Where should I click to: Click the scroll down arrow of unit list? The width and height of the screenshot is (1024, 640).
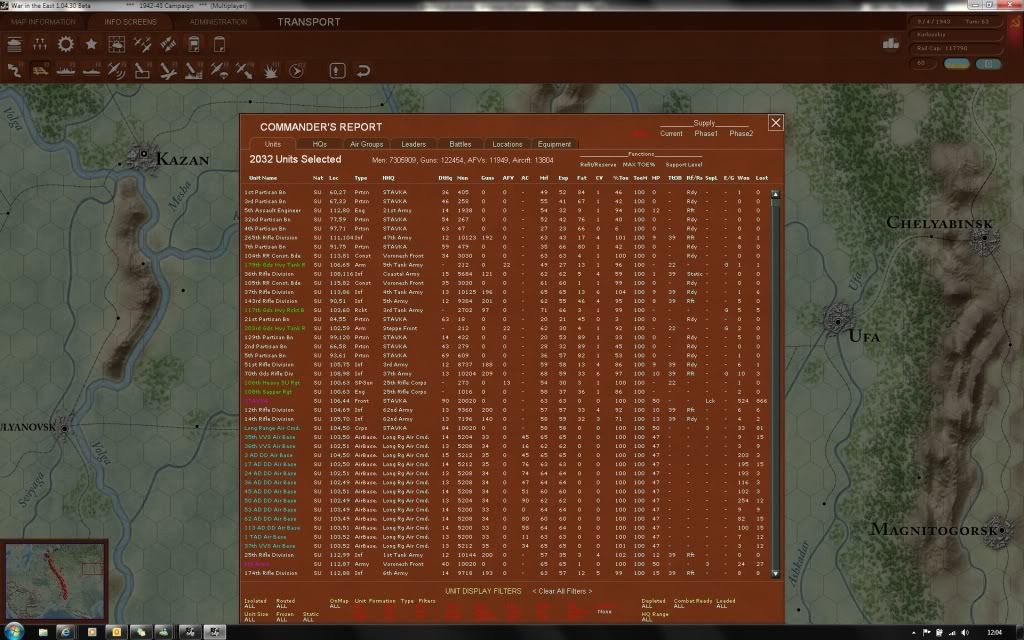pos(775,573)
